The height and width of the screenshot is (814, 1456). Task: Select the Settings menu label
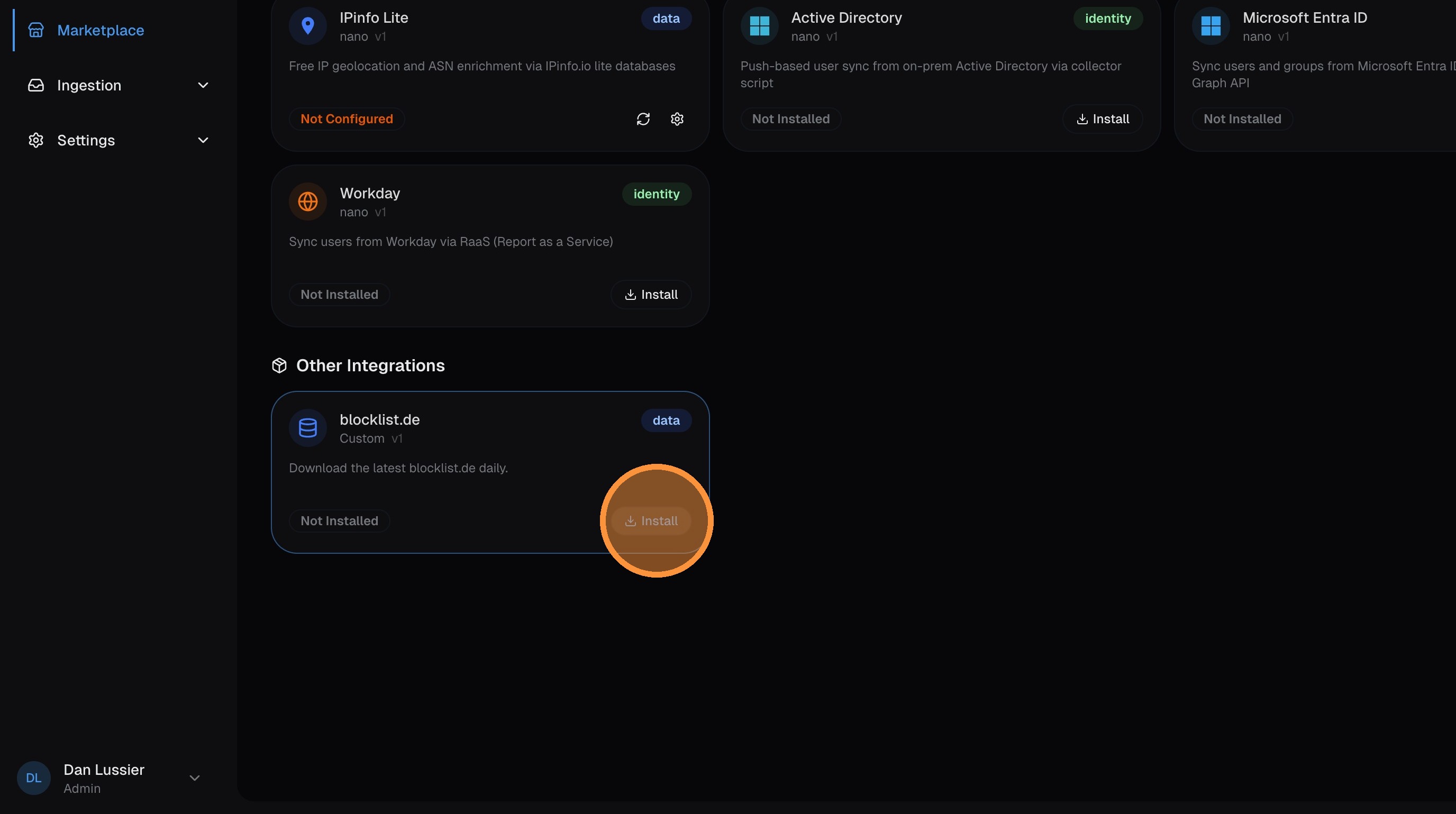[x=86, y=140]
